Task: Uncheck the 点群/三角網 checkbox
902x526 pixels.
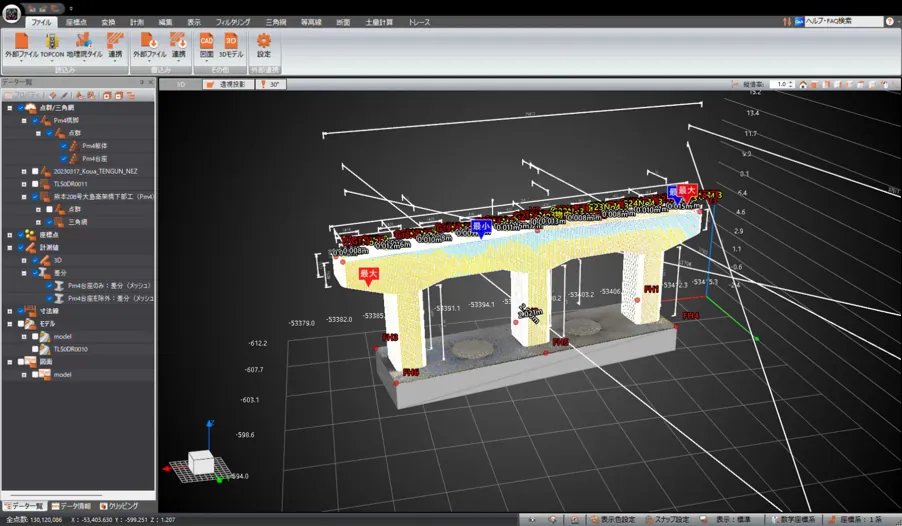Action: coord(19,107)
